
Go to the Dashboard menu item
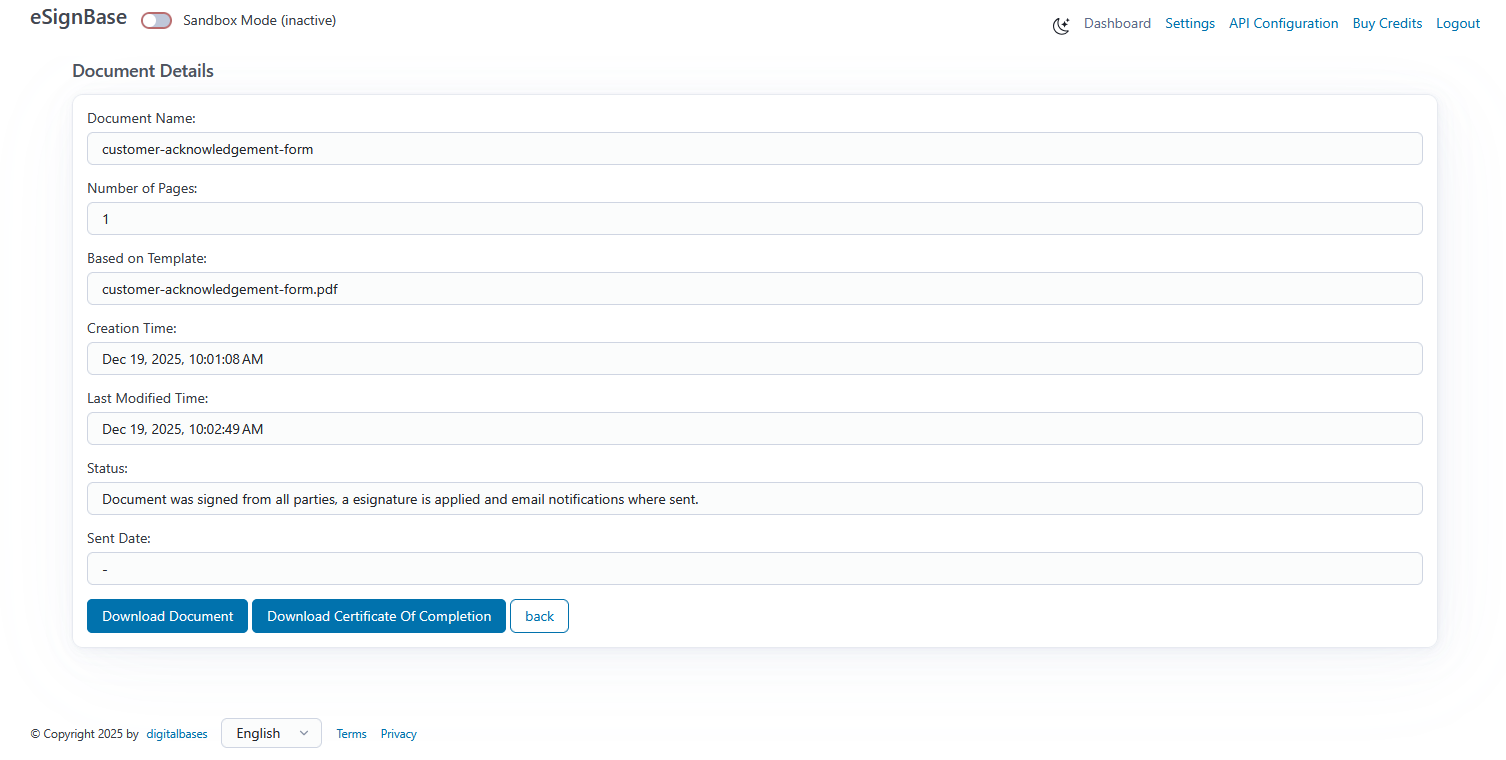(1117, 23)
